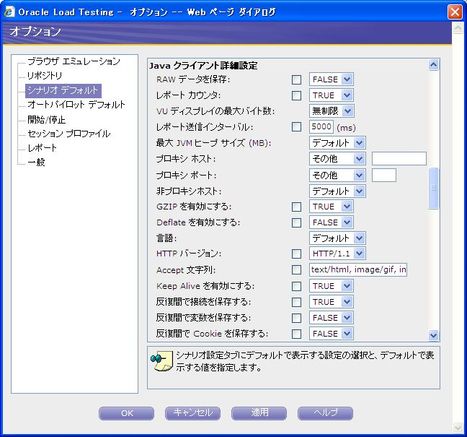467x437 pixels.
Task: Click the プロキシ ポート text field
Action: pos(384,175)
